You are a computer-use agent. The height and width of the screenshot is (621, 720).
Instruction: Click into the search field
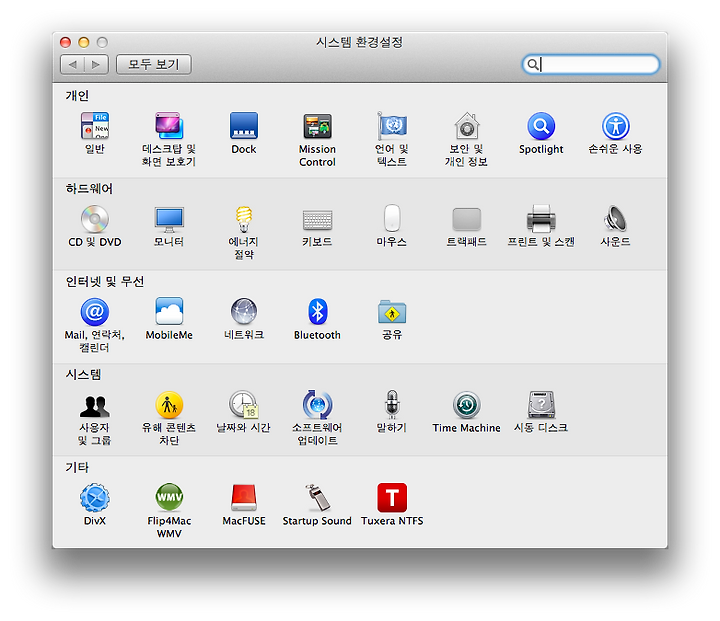tap(591, 64)
